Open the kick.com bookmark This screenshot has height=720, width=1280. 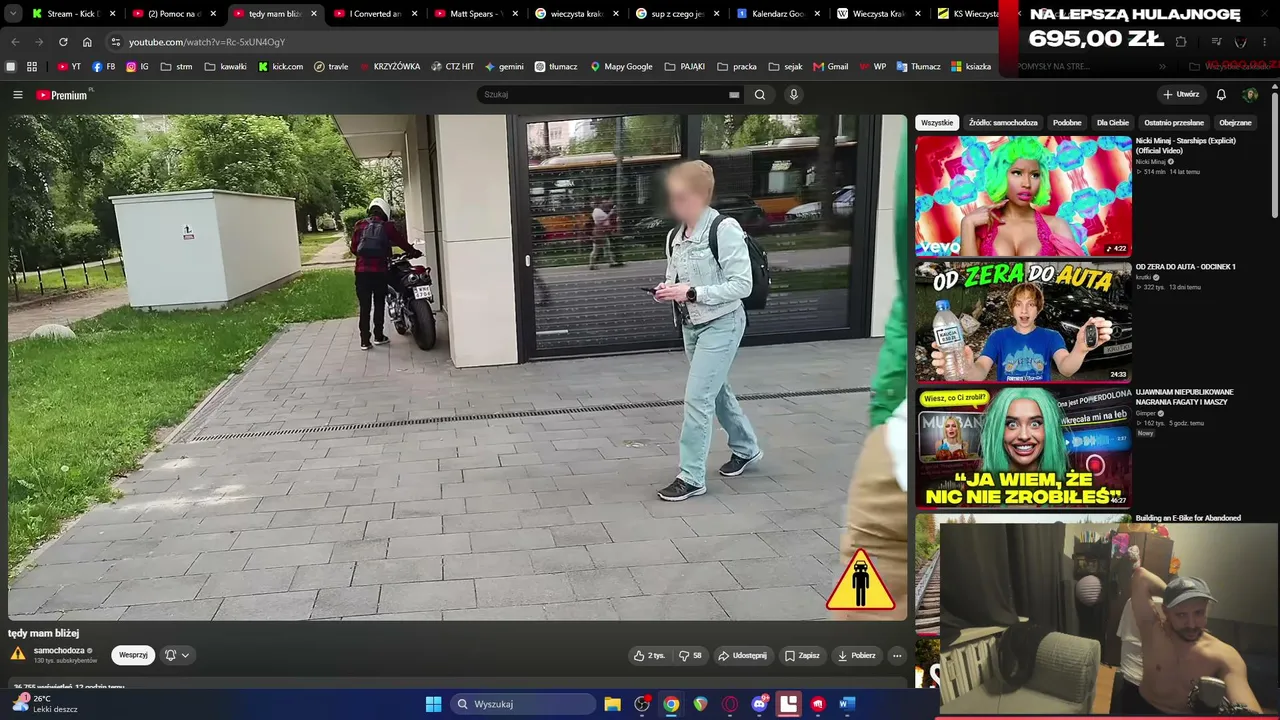281,67
